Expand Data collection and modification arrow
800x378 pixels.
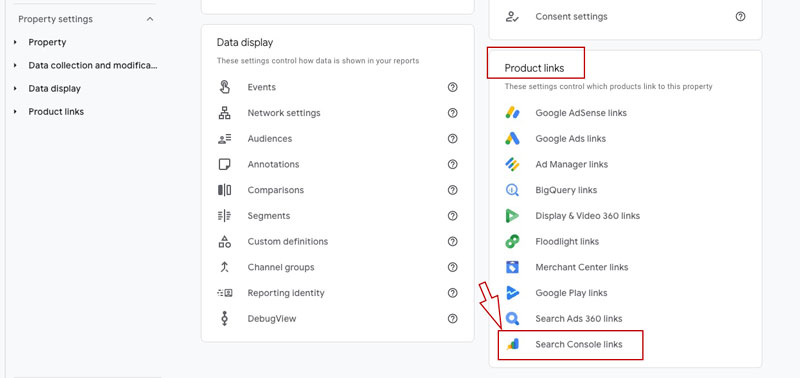coord(15,65)
